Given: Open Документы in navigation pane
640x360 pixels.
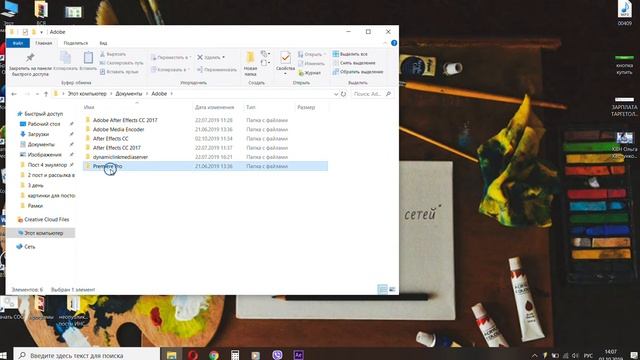Looking at the screenshot, I should (41, 144).
